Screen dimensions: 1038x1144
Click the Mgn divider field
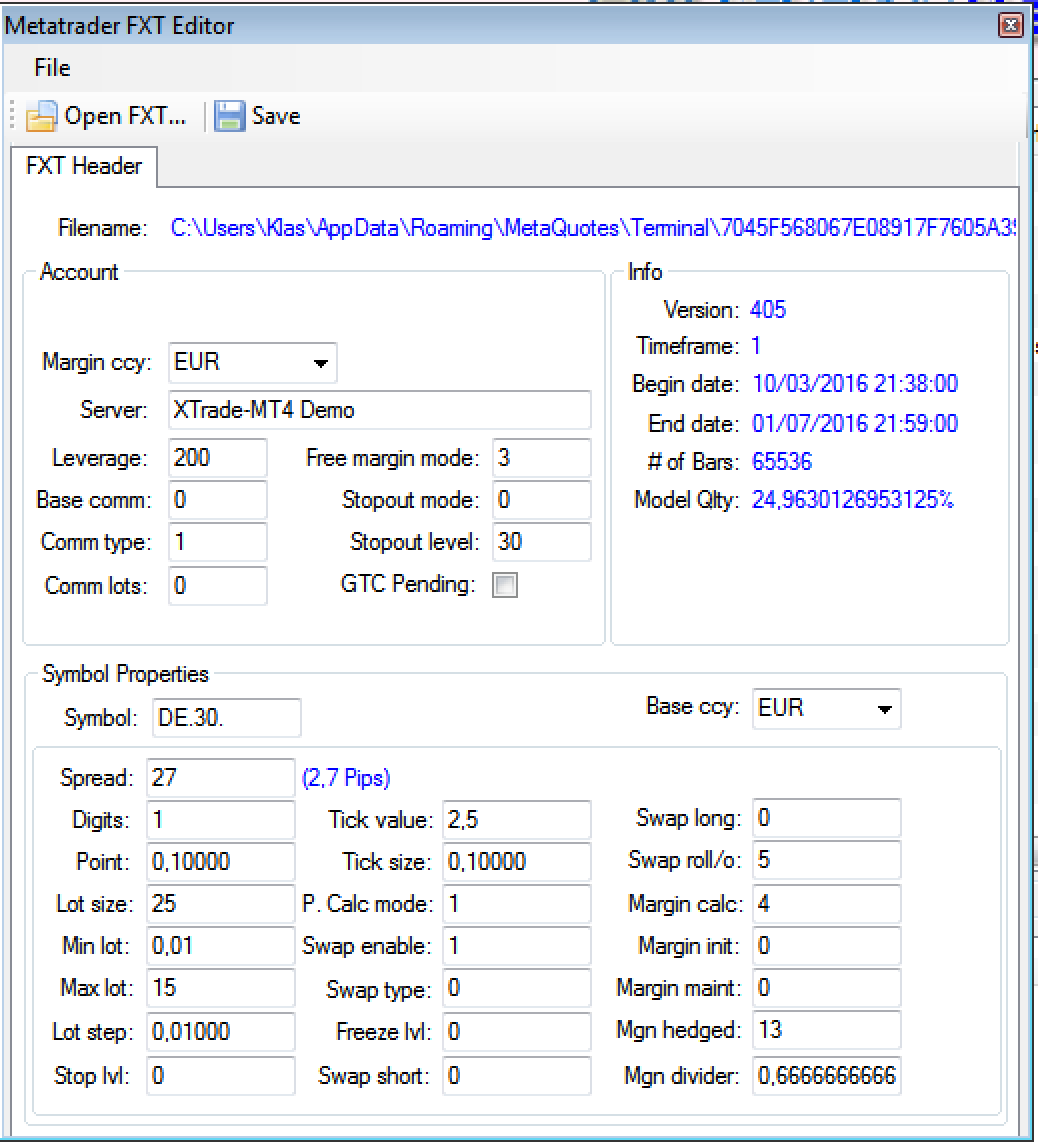pyautogui.click(x=826, y=1075)
